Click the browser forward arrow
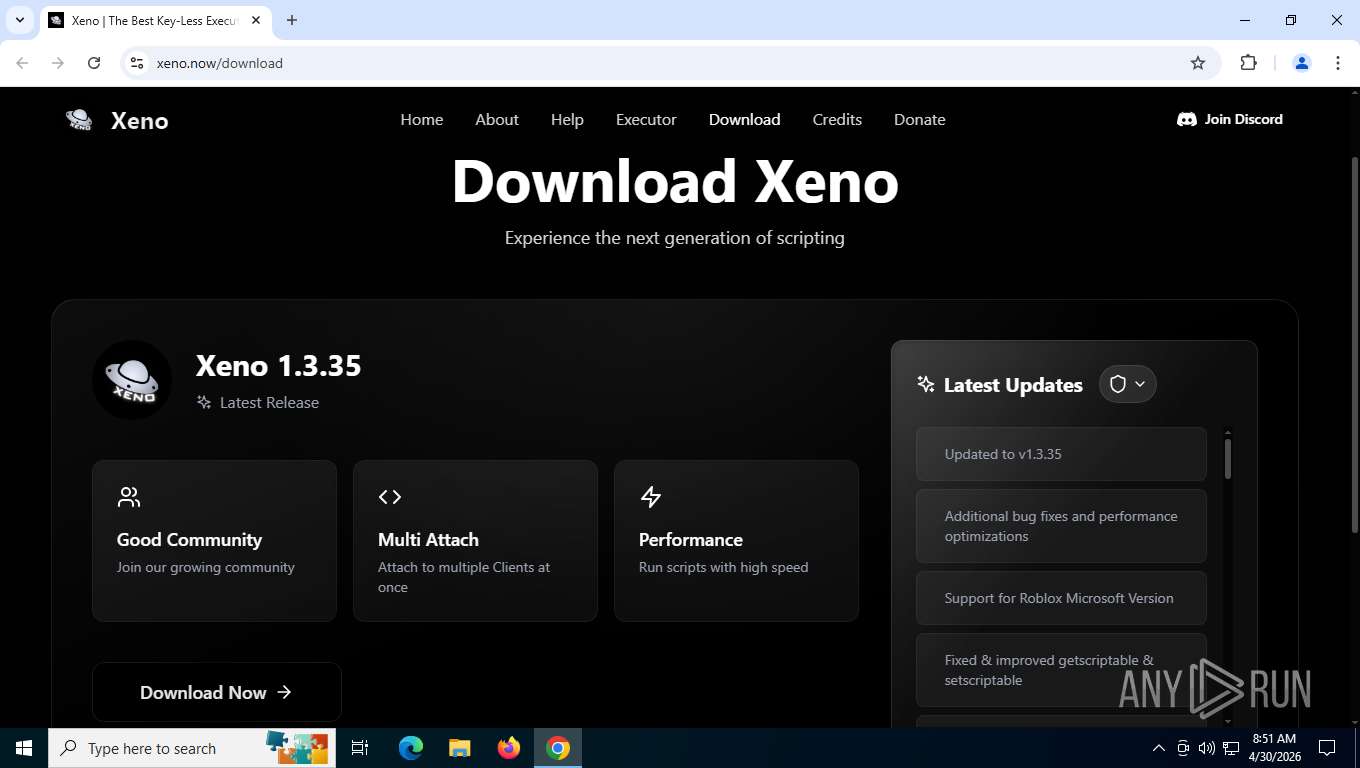The image size is (1360, 768). pyautogui.click(x=58, y=63)
